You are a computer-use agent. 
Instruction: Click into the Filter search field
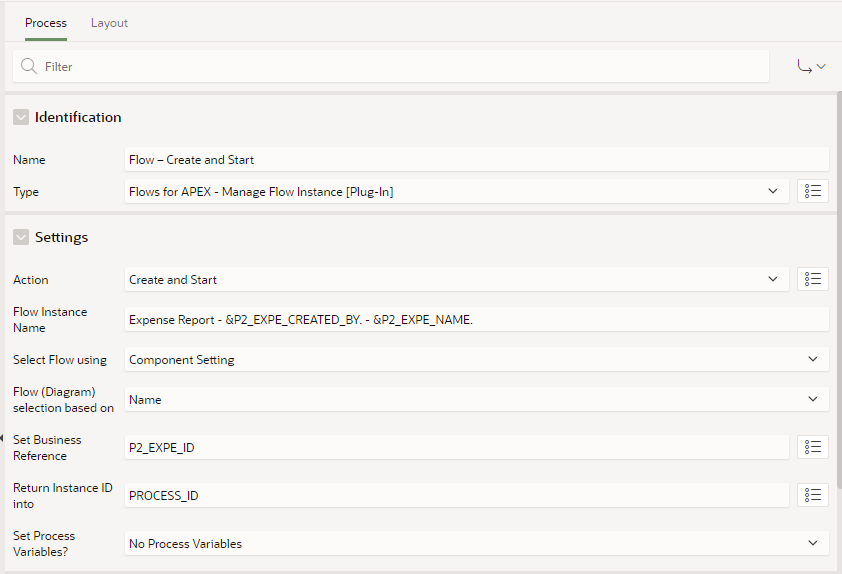[x=400, y=67]
